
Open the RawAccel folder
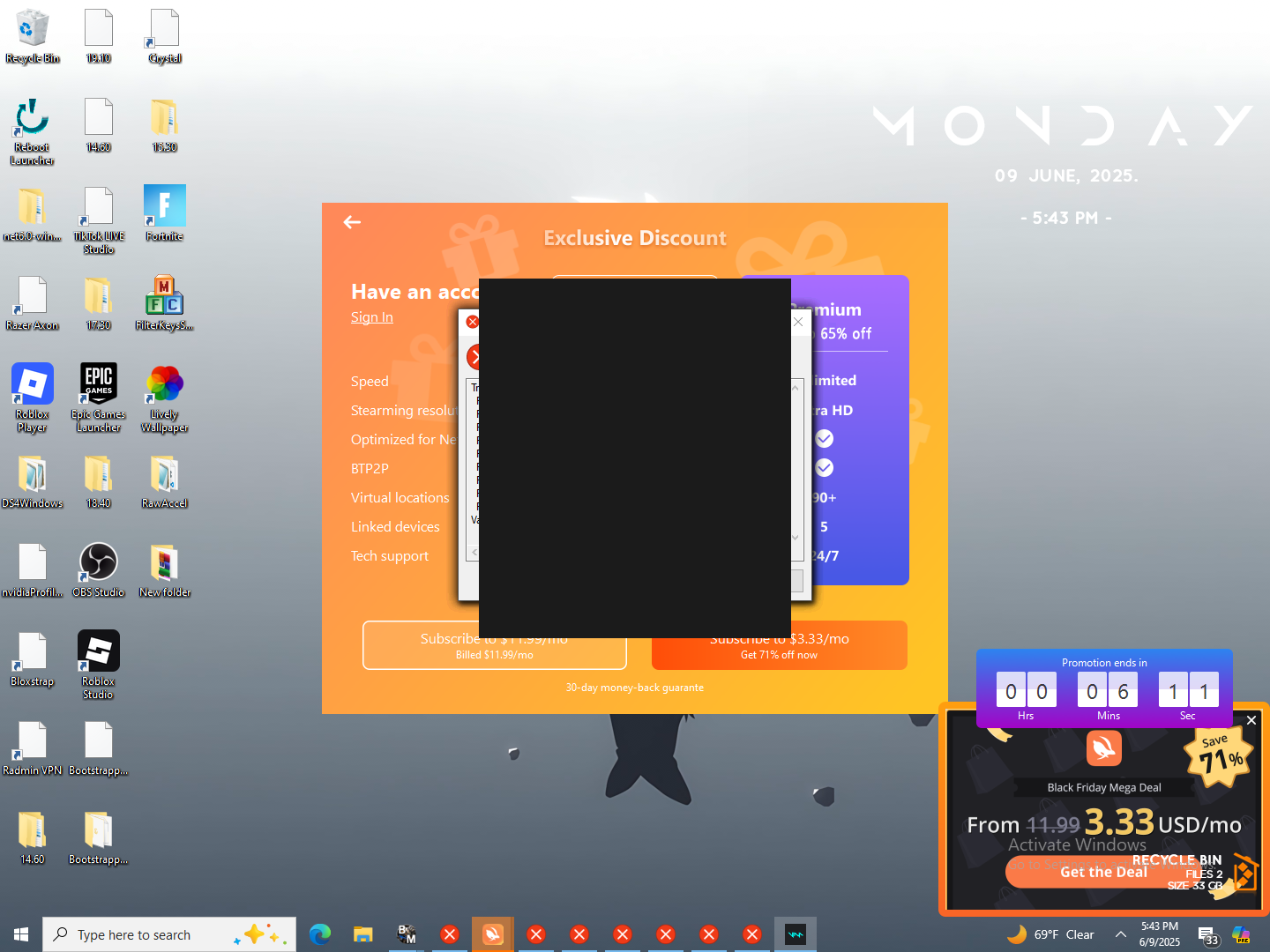[x=165, y=482]
